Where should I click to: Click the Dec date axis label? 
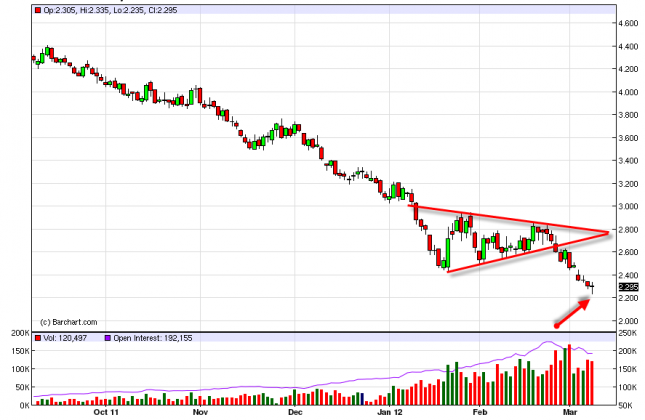(295, 411)
